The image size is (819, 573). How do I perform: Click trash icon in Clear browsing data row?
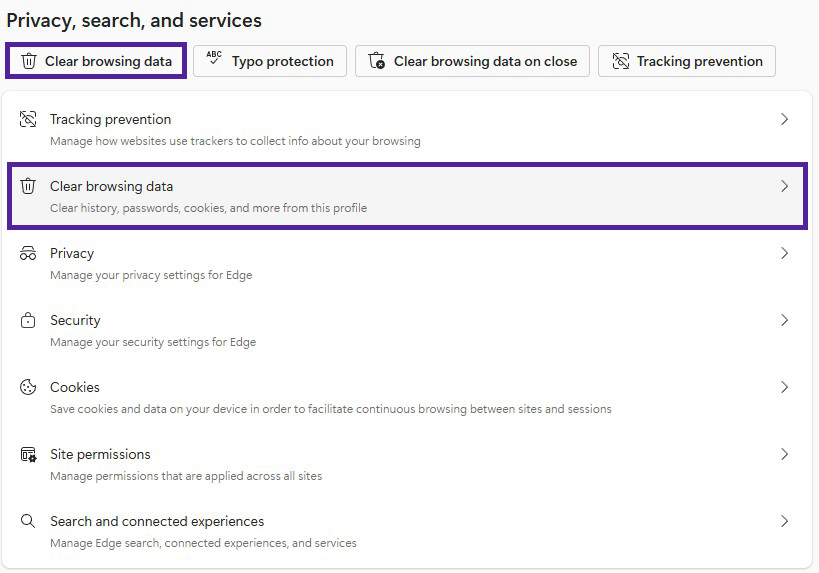coord(28,187)
